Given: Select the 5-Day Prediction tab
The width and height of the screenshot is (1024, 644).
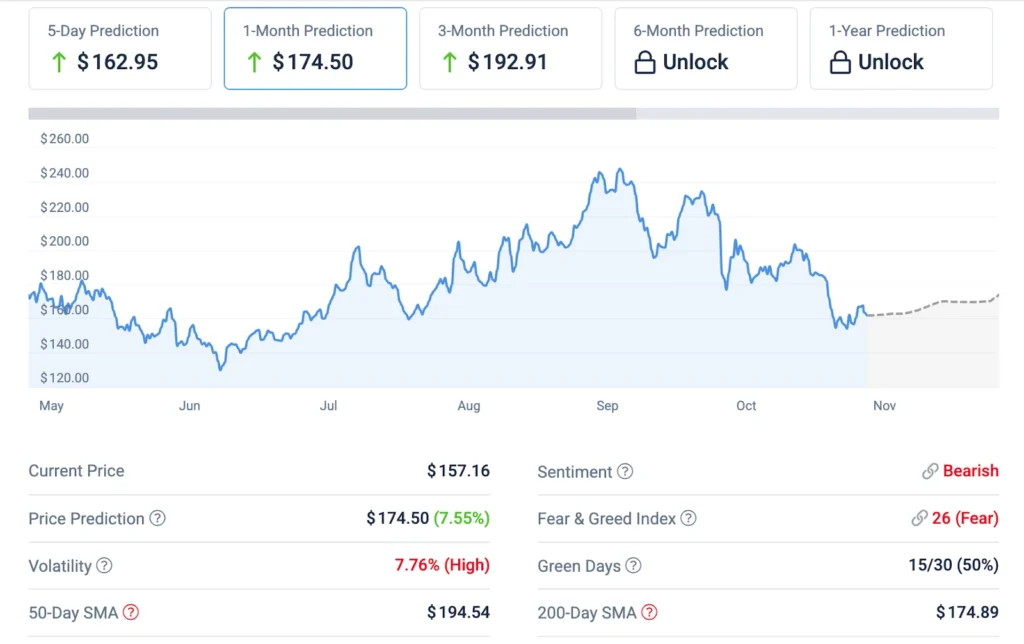Looking at the screenshot, I should (x=120, y=48).
